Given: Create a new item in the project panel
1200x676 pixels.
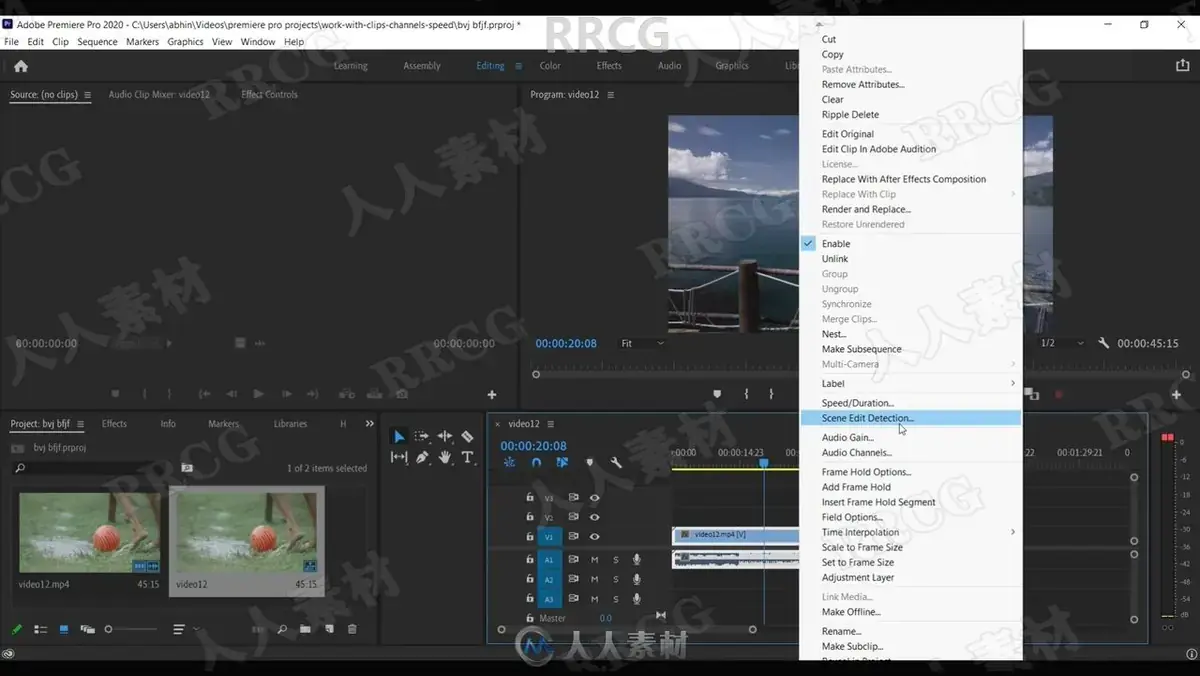Looking at the screenshot, I should (x=328, y=629).
